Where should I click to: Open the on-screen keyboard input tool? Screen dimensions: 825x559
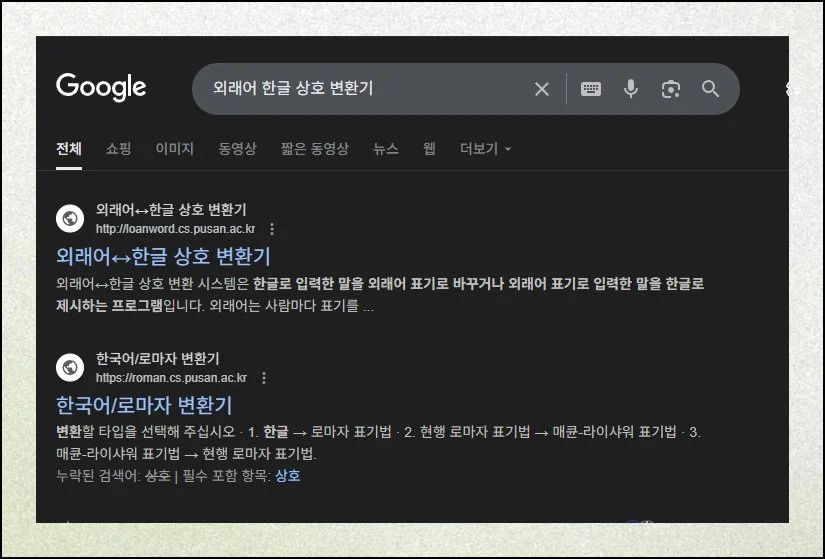click(x=591, y=89)
